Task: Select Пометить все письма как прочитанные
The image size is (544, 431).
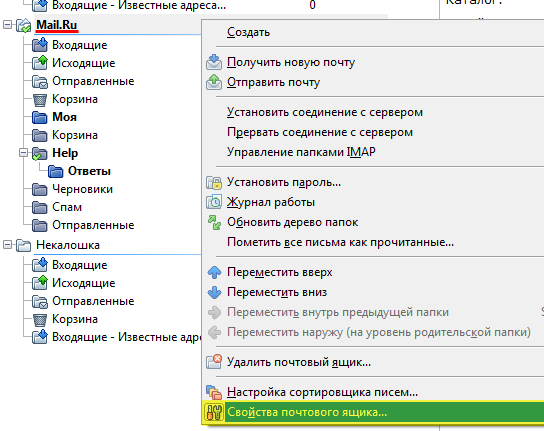Action: 340,242
